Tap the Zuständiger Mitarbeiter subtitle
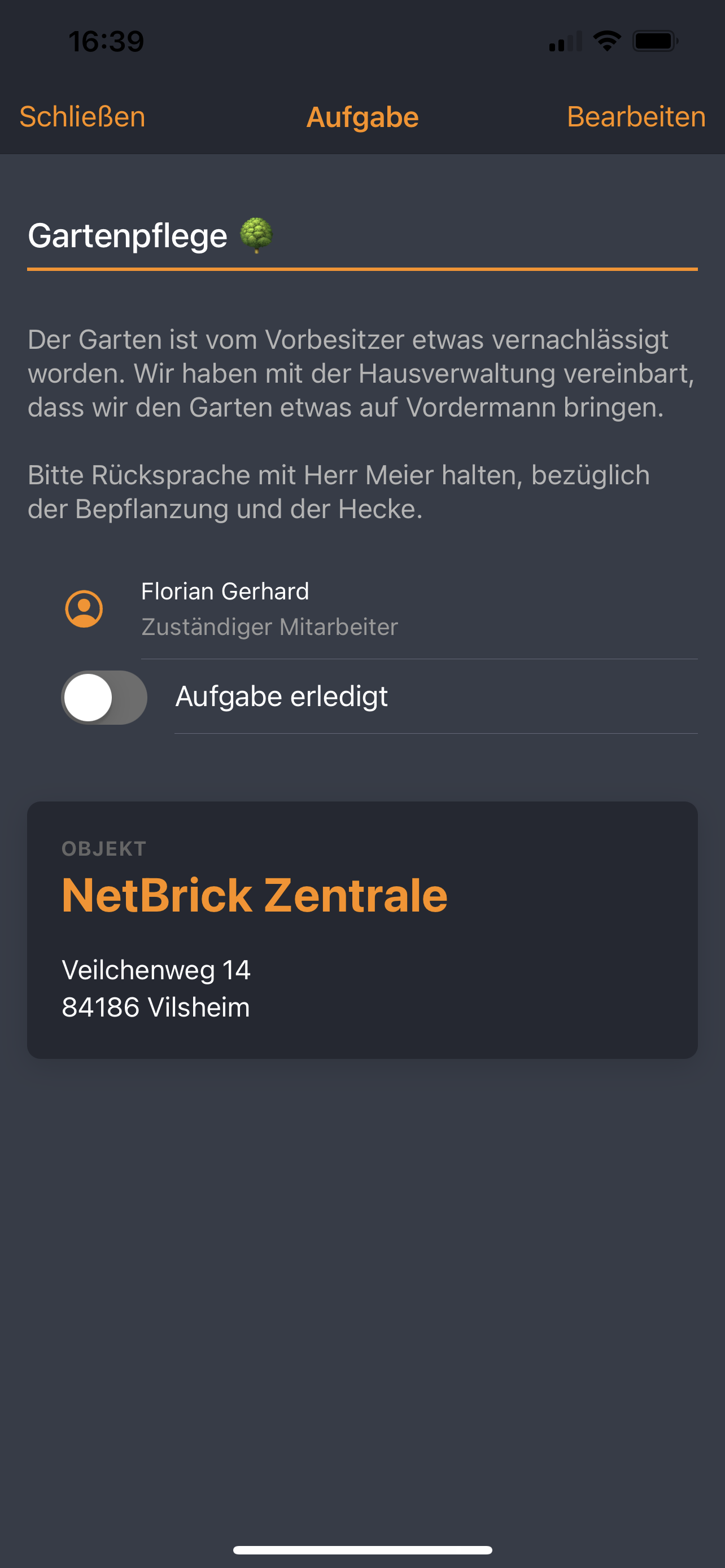This screenshot has height=1568, width=725. pos(270,627)
